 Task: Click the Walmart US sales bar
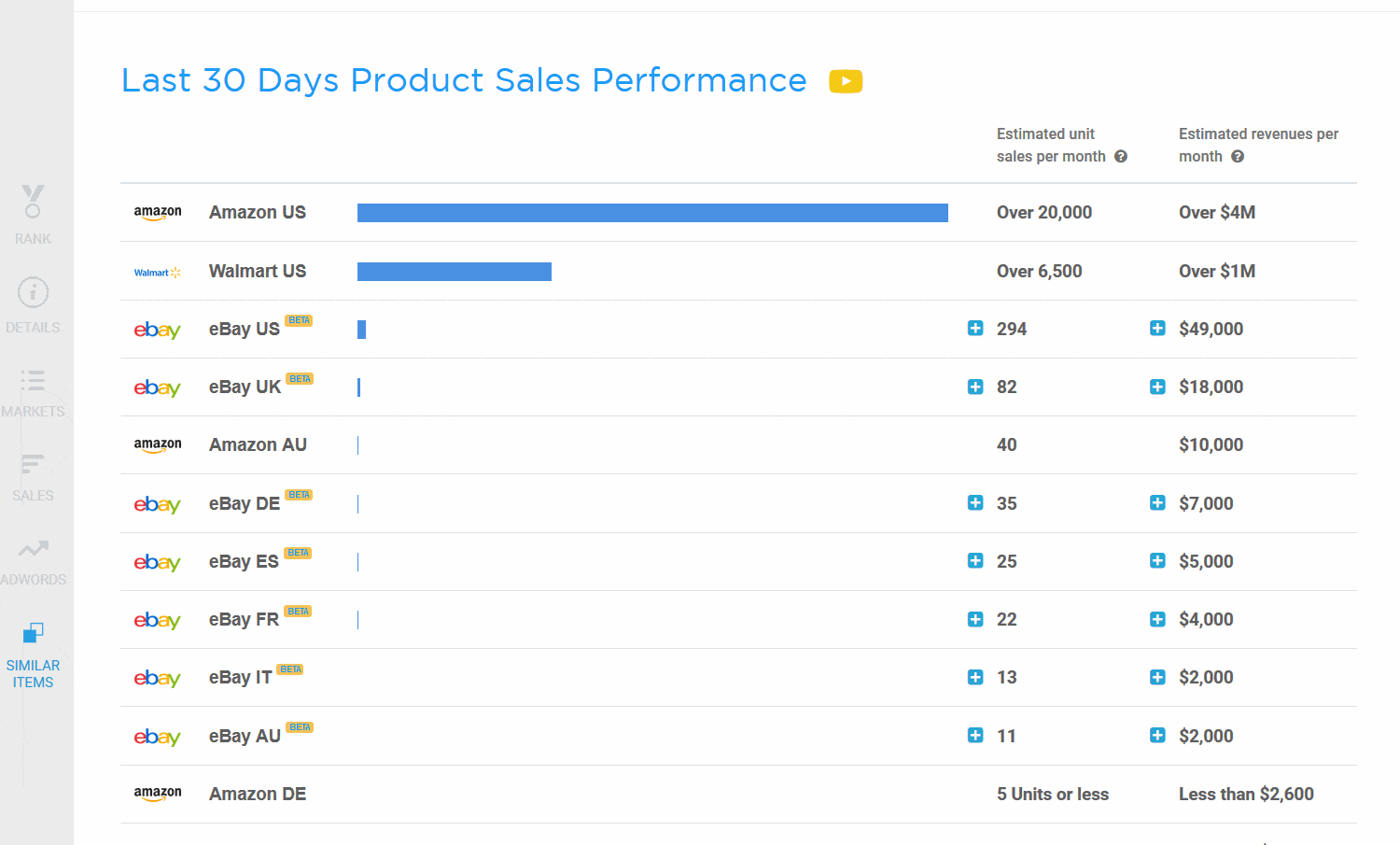455,272
